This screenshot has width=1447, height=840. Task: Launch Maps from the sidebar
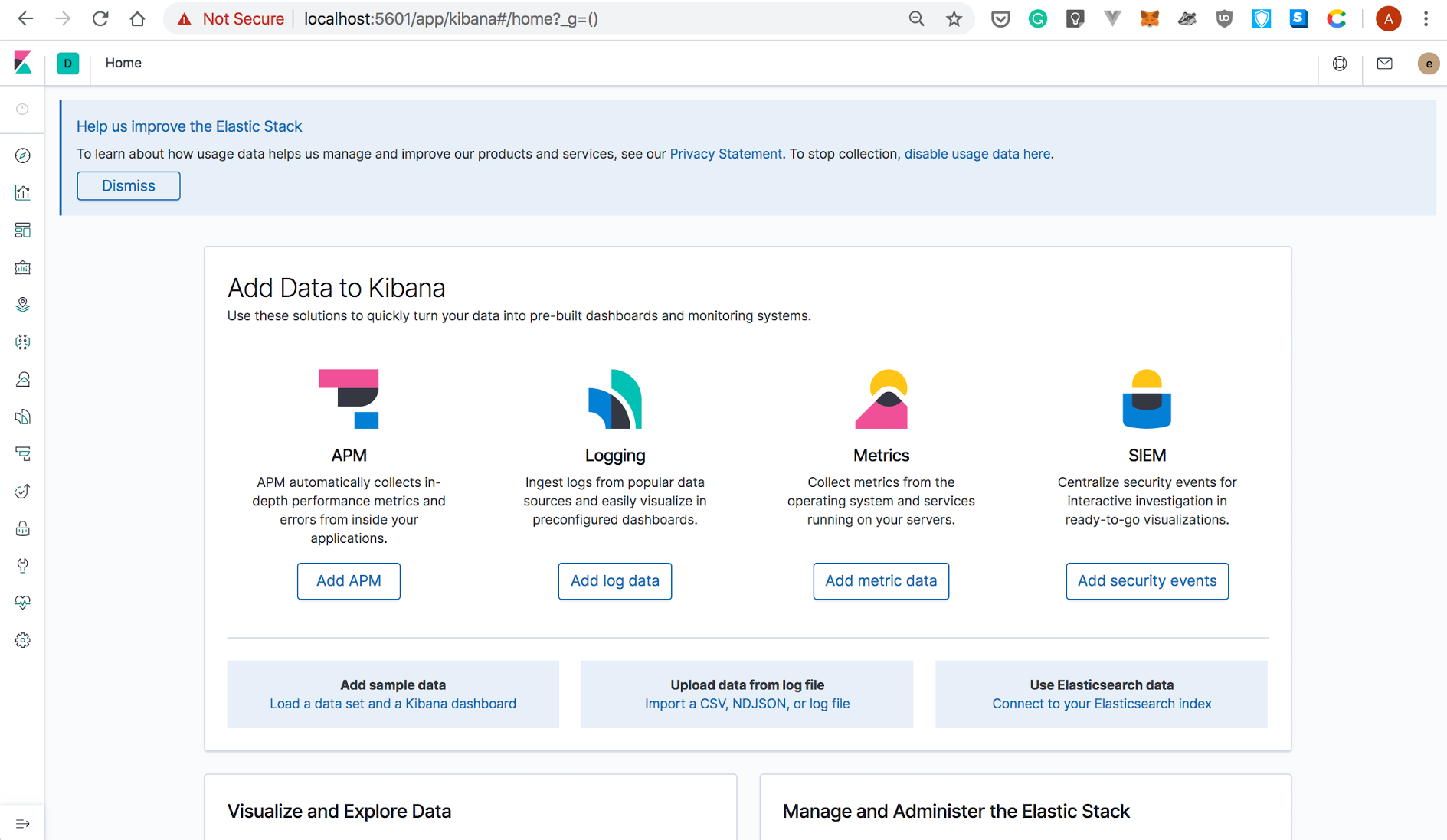(x=23, y=305)
